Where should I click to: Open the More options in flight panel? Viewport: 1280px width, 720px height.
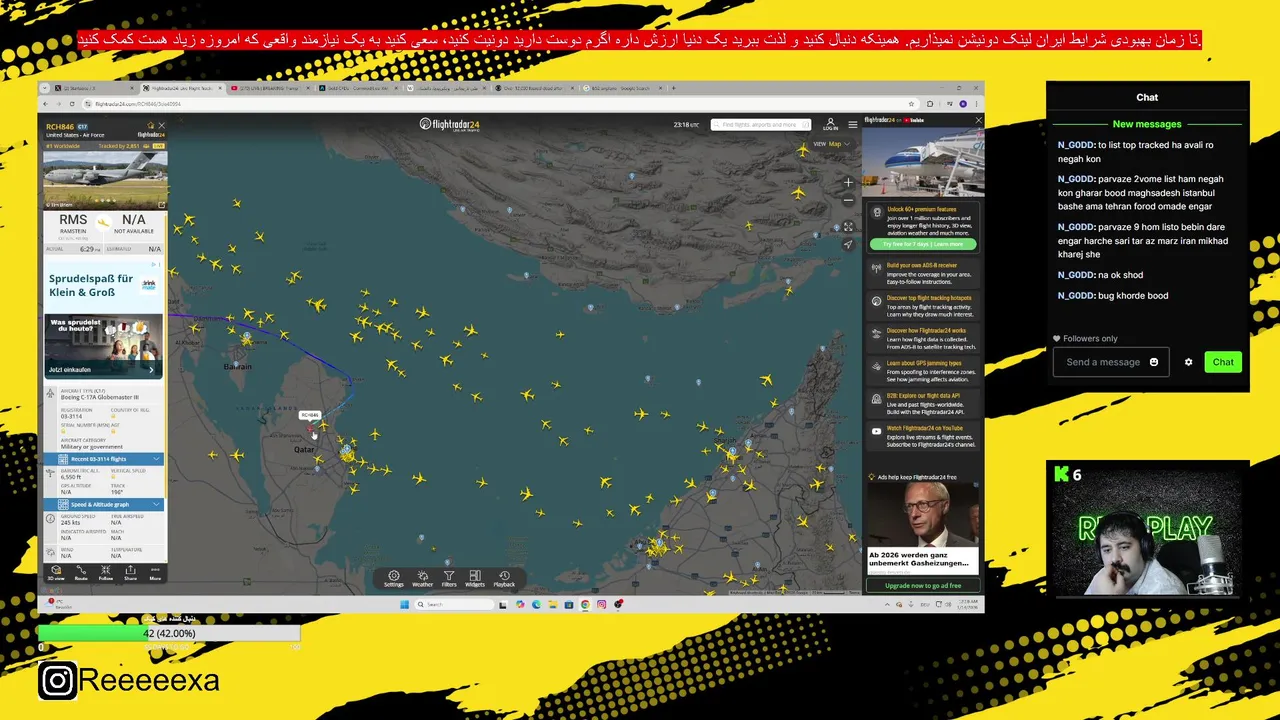coord(155,573)
